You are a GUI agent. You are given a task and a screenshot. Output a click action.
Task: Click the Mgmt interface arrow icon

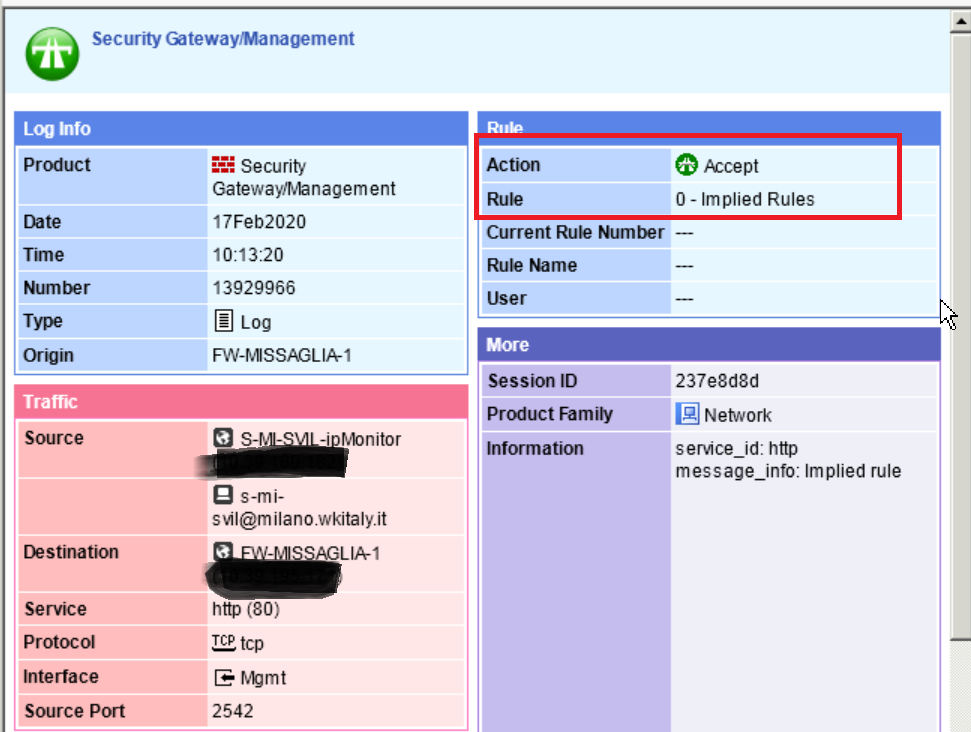click(x=224, y=677)
